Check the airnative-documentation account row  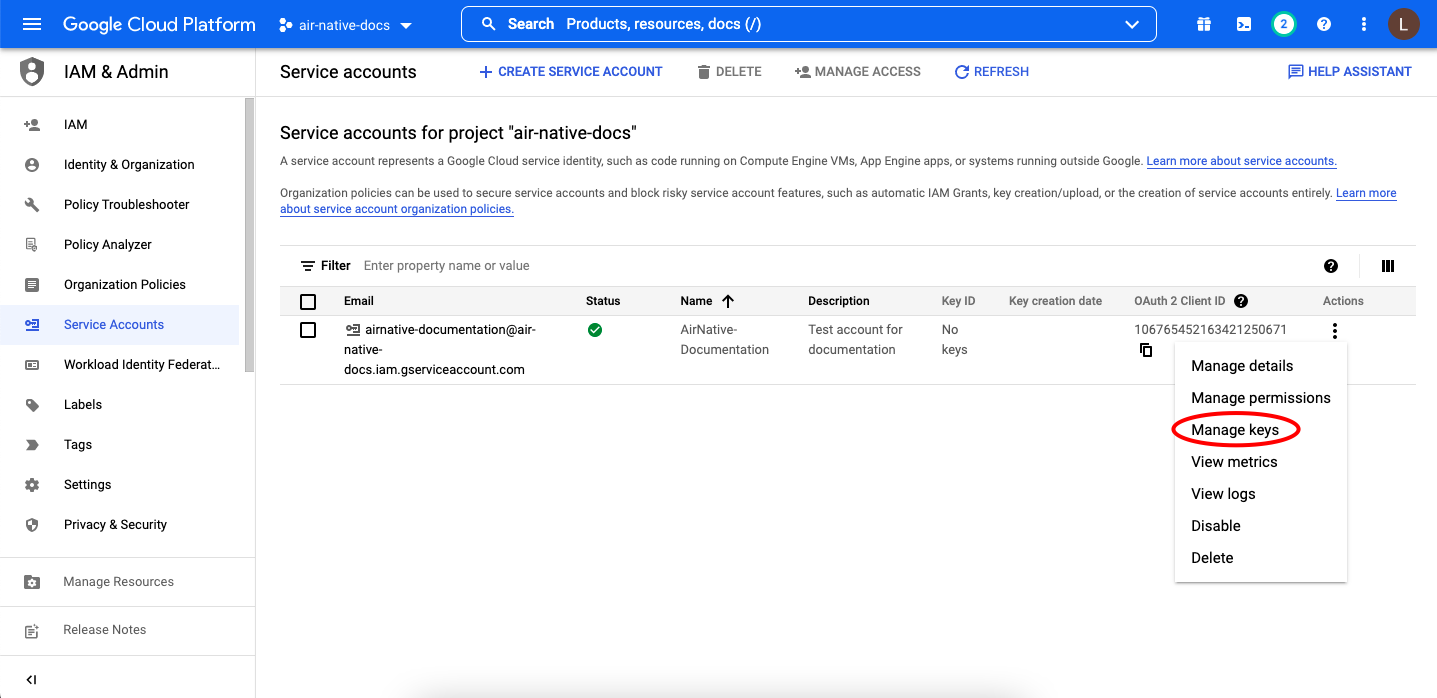308,330
